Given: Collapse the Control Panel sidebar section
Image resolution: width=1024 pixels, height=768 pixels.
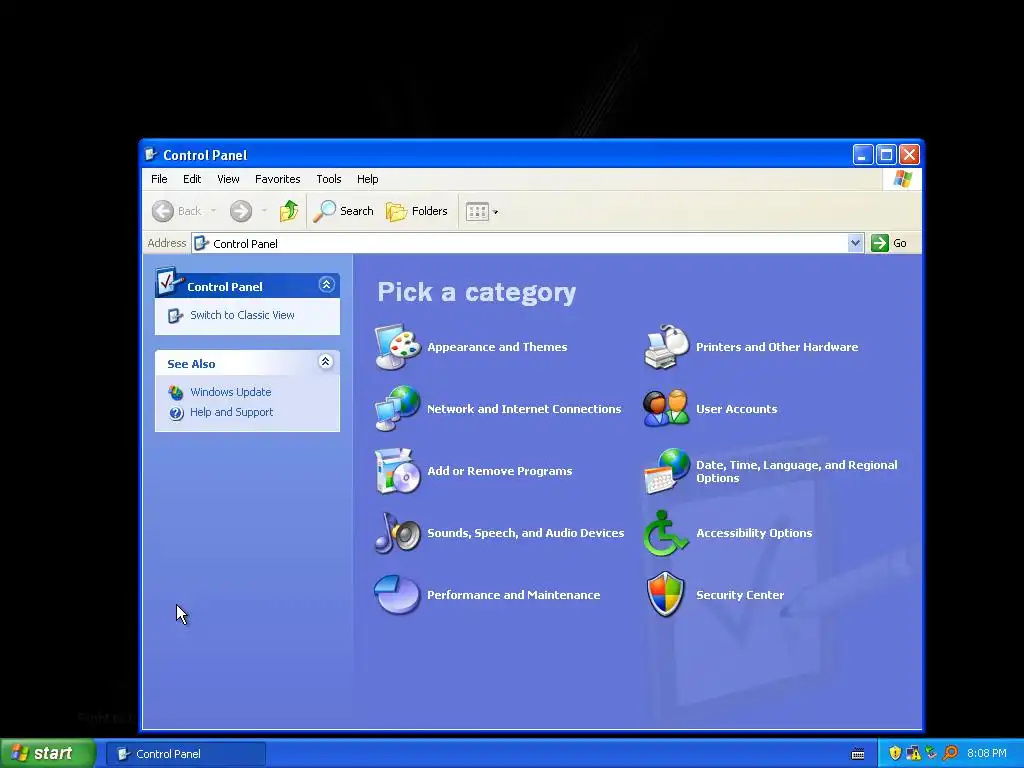Looking at the screenshot, I should 326,285.
